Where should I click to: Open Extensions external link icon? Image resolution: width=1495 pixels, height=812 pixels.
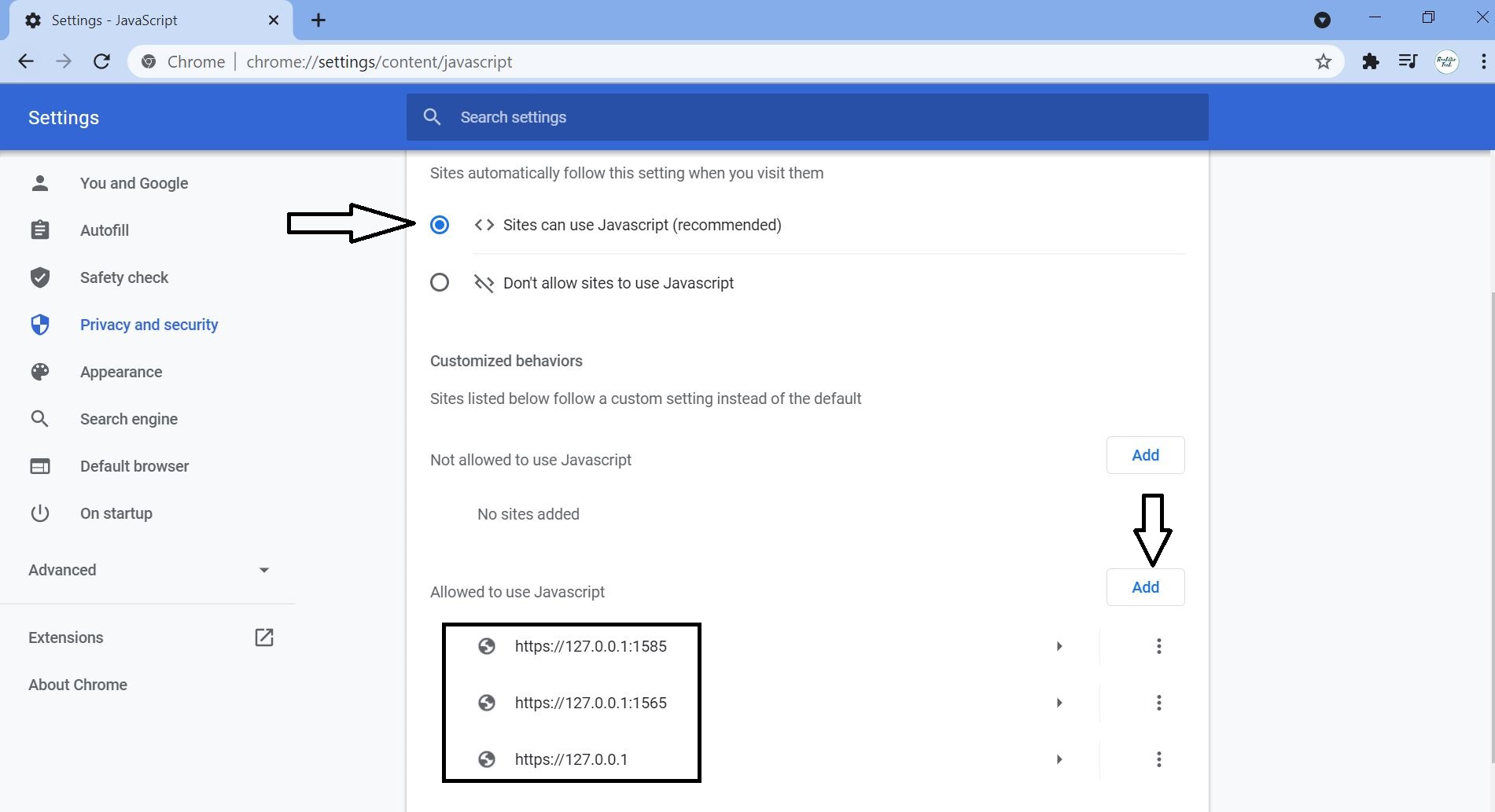click(x=264, y=637)
